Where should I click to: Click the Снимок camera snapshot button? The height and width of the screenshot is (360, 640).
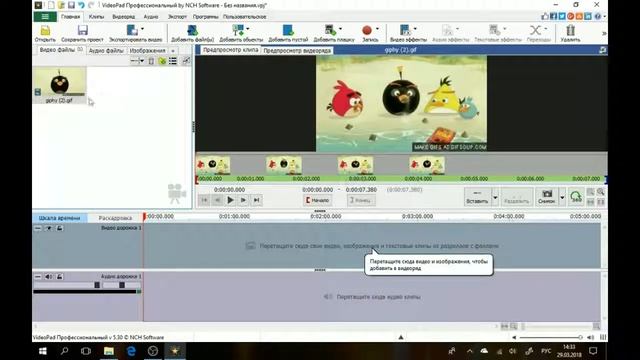547,197
